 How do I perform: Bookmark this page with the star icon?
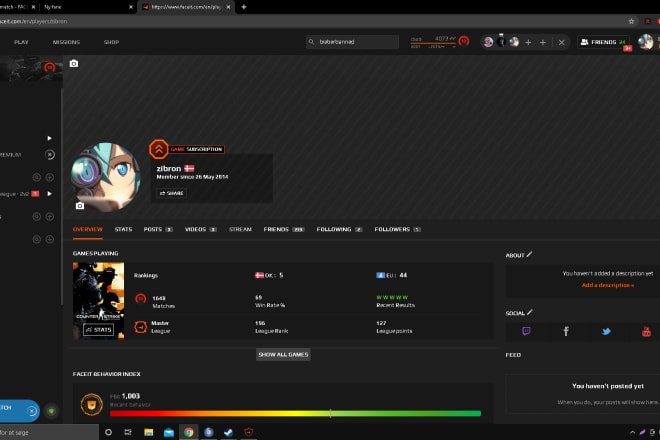631,21
